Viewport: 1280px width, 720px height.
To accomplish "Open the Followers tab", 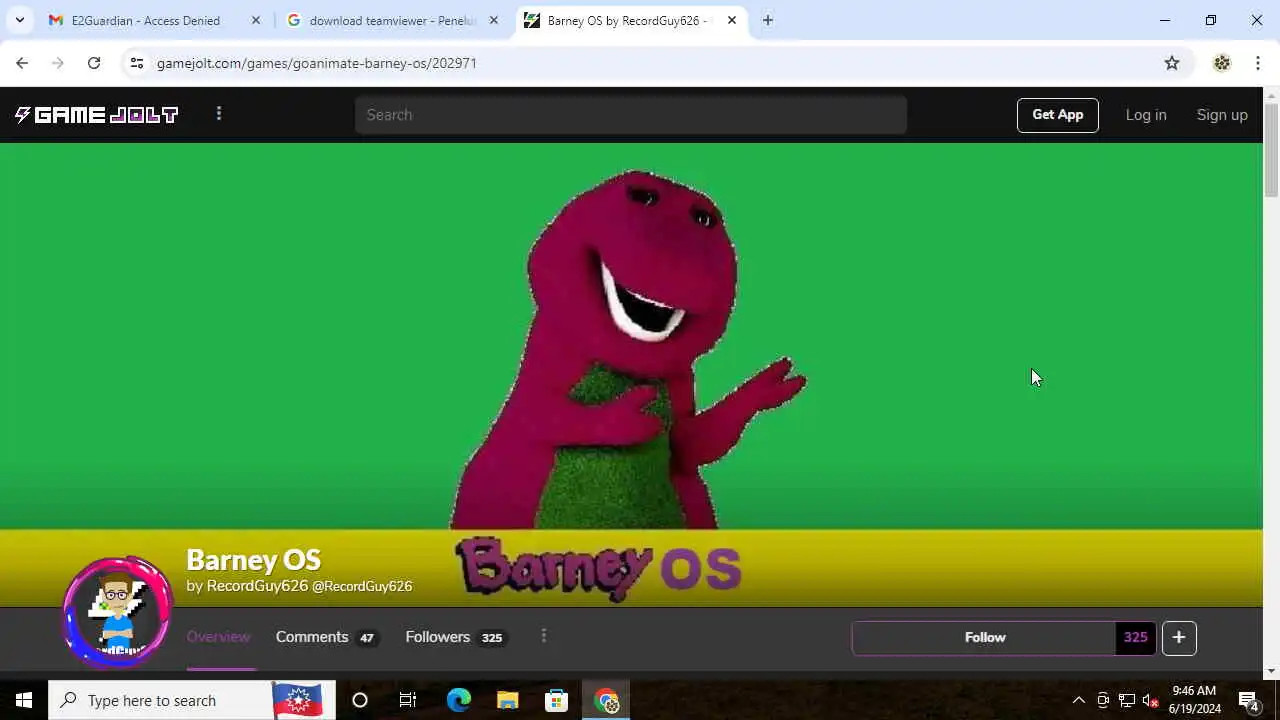I will click(x=456, y=637).
